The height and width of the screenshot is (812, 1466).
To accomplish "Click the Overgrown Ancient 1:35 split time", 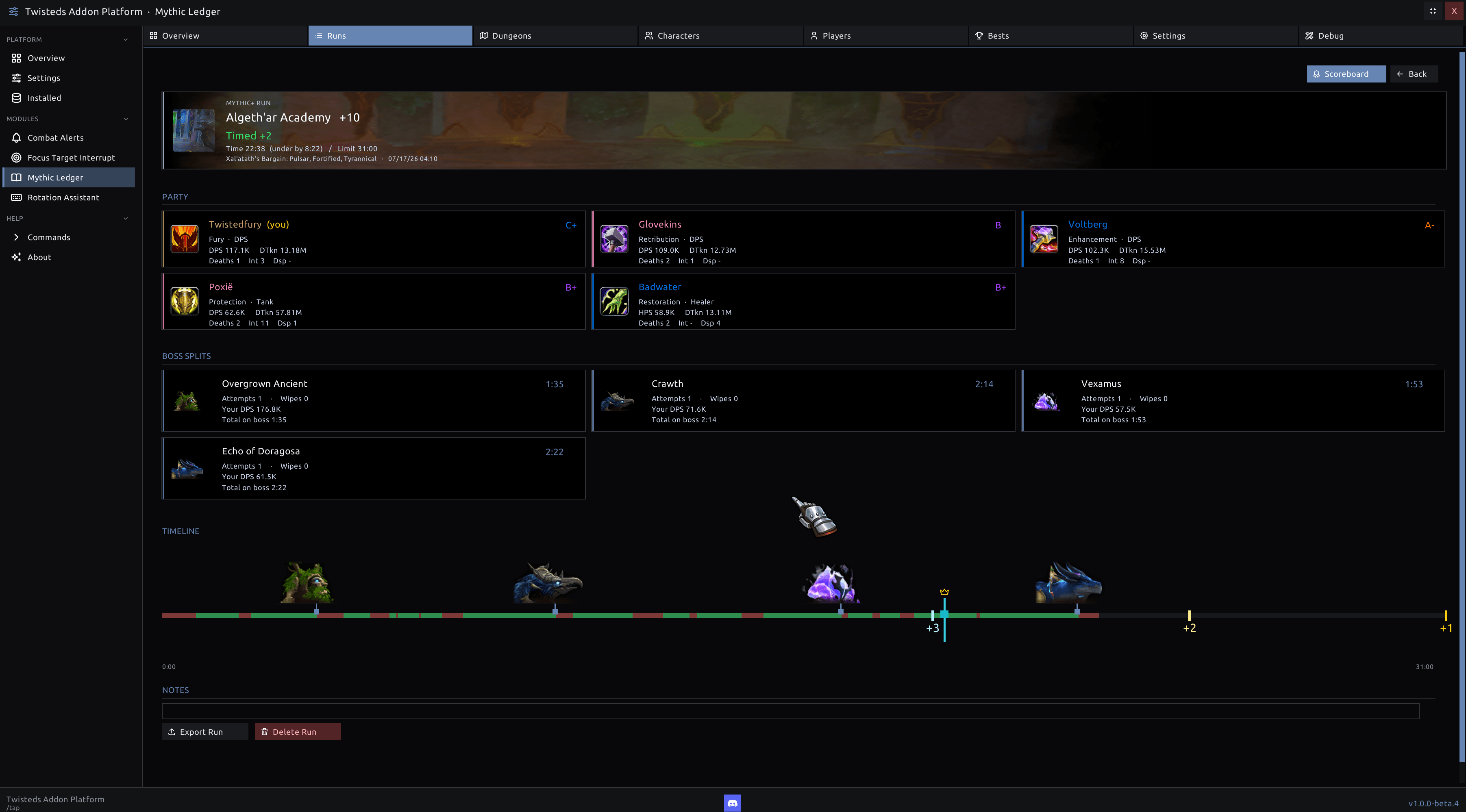I will coord(554,384).
